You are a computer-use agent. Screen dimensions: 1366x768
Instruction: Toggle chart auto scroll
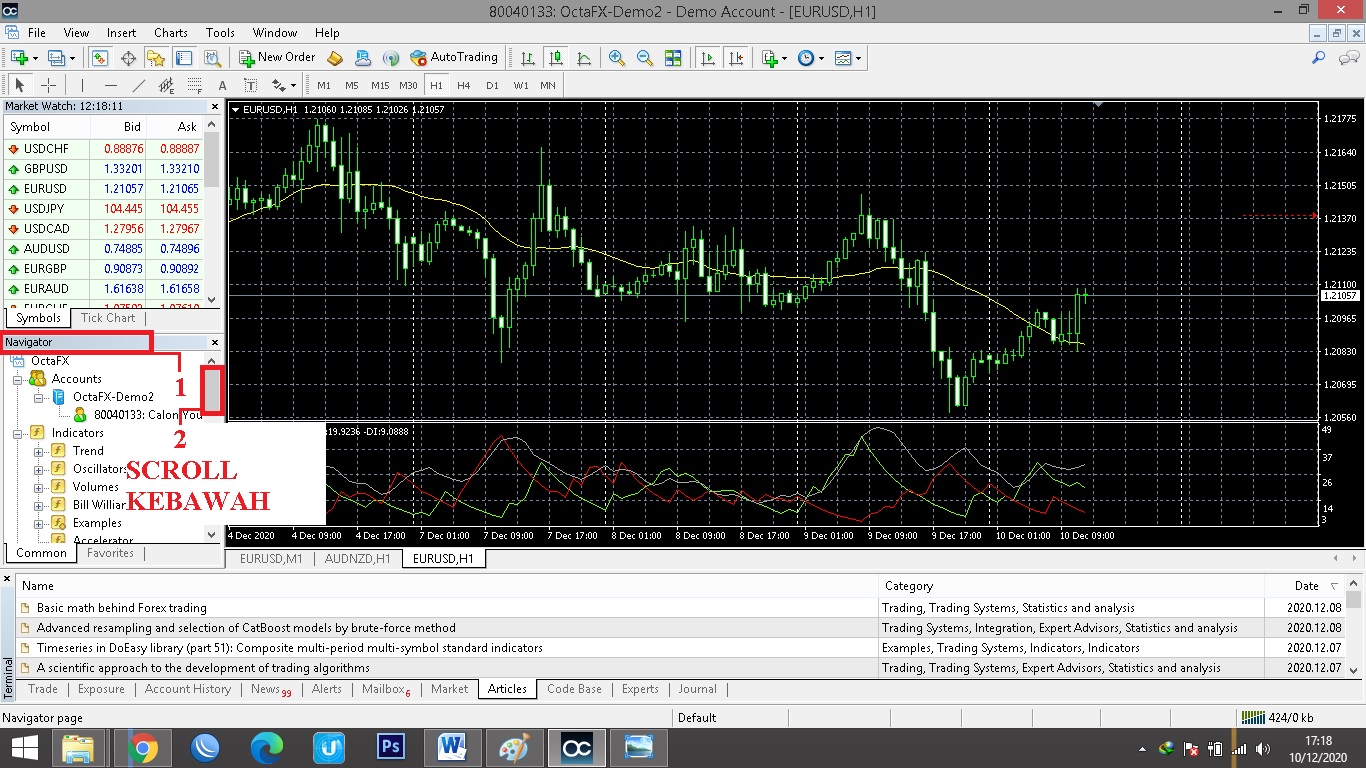[709, 58]
